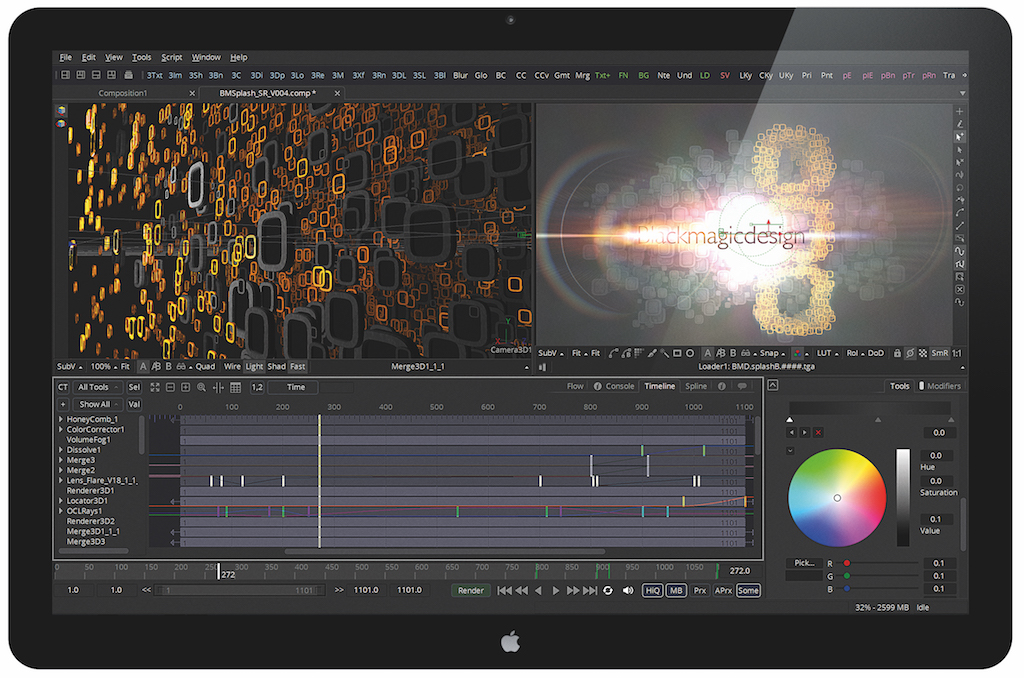Toggle APrx auto proxy mode

coord(723,590)
